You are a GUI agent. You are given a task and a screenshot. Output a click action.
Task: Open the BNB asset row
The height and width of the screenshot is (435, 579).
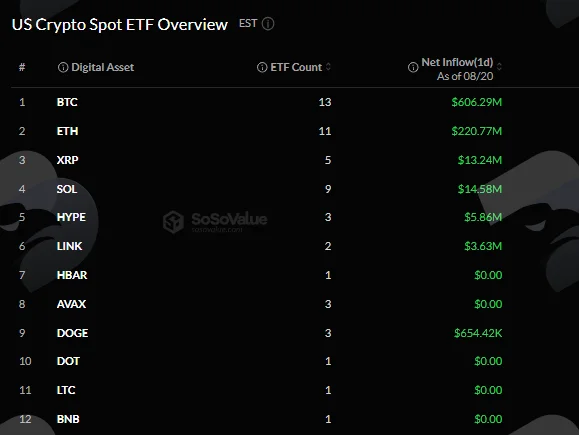[295, 419]
